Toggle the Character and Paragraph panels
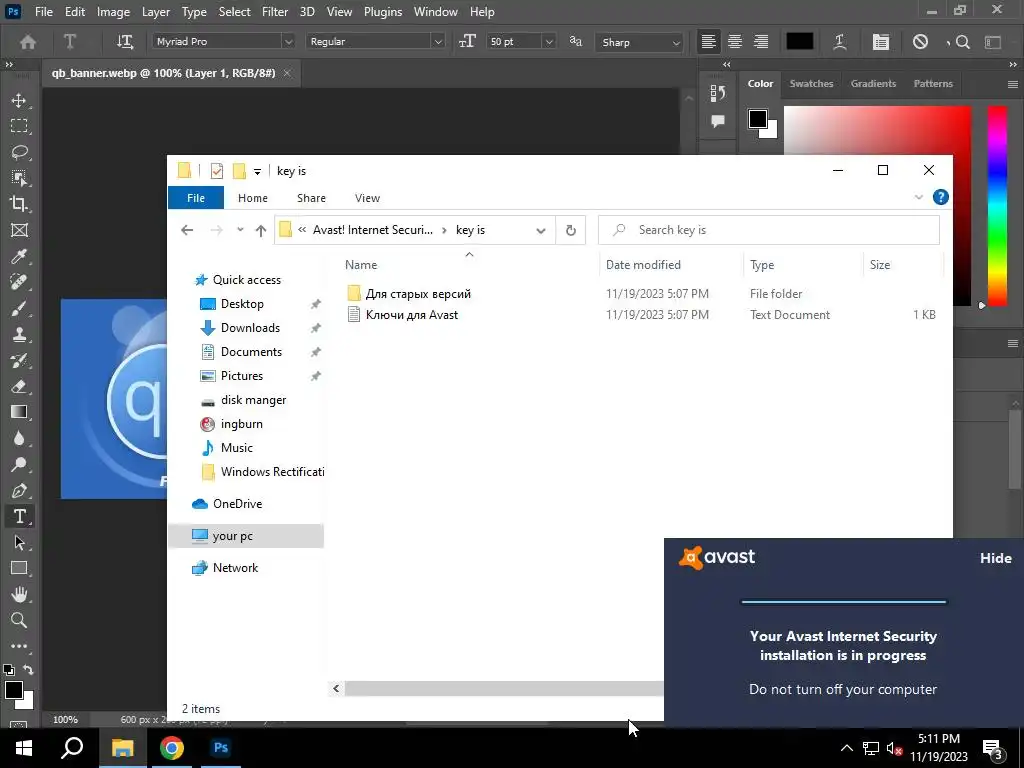 point(880,42)
